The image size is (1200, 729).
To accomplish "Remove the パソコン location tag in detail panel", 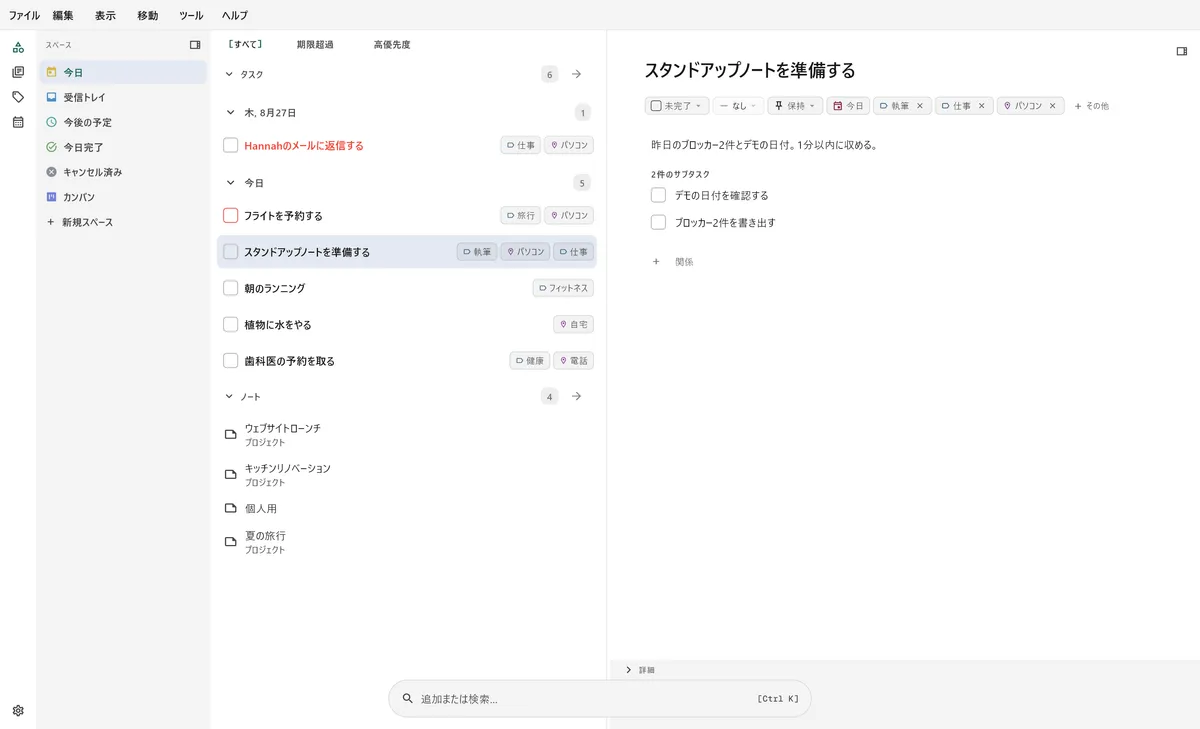I will [1053, 105].
